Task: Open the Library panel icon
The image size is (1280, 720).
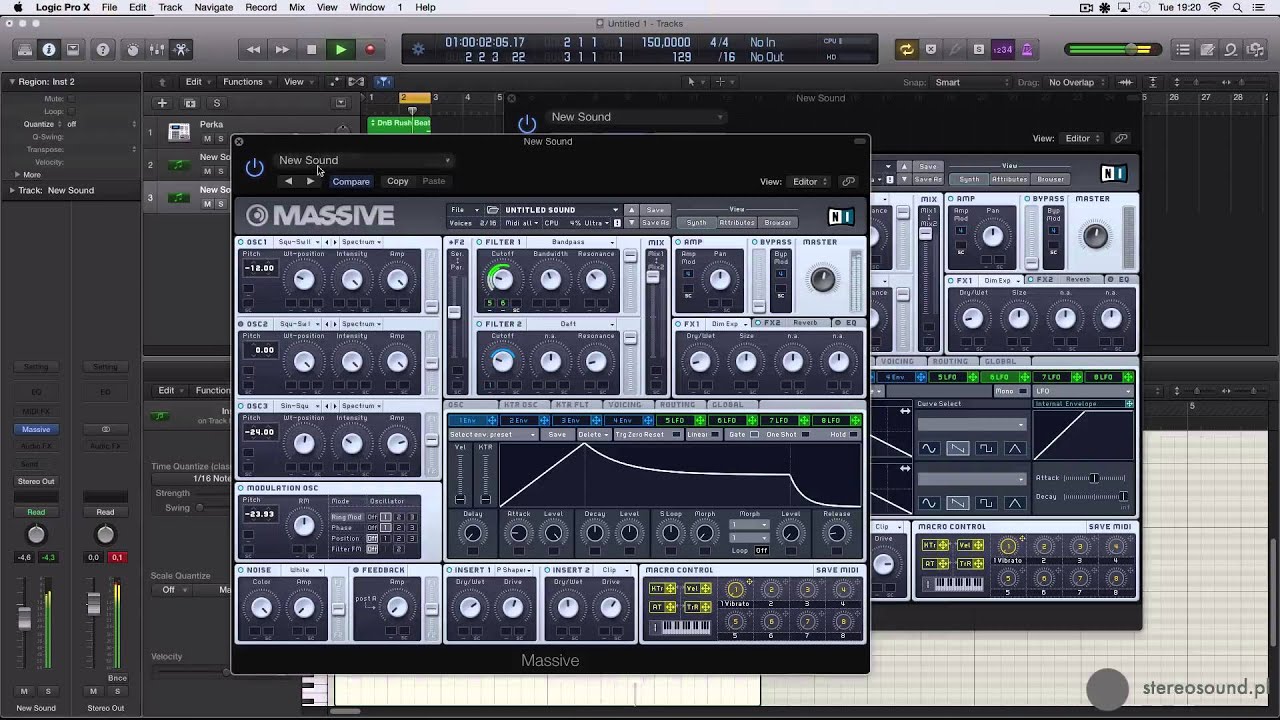Action: click(24, 49)
